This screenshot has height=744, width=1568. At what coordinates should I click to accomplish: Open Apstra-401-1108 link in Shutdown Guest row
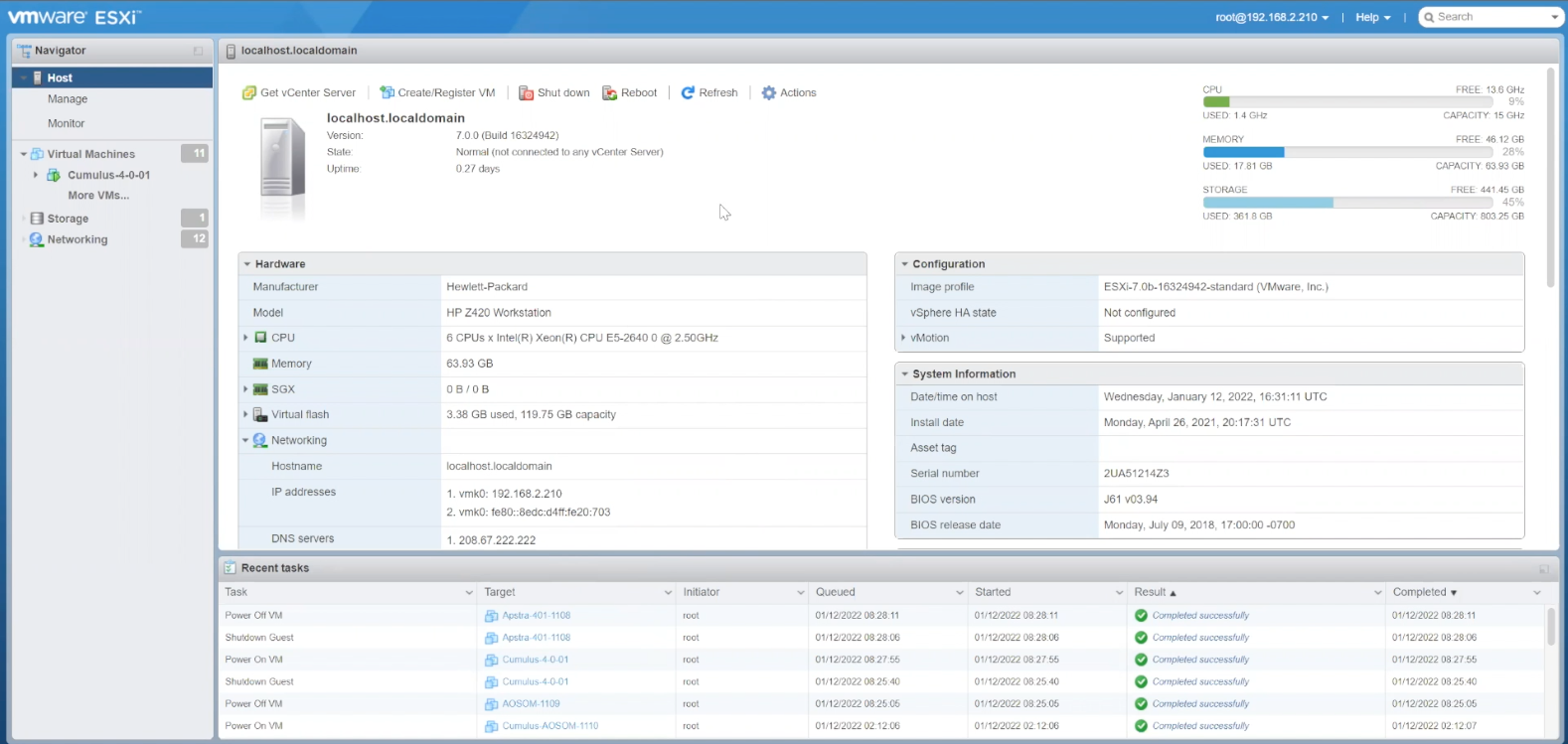point(537,638)
